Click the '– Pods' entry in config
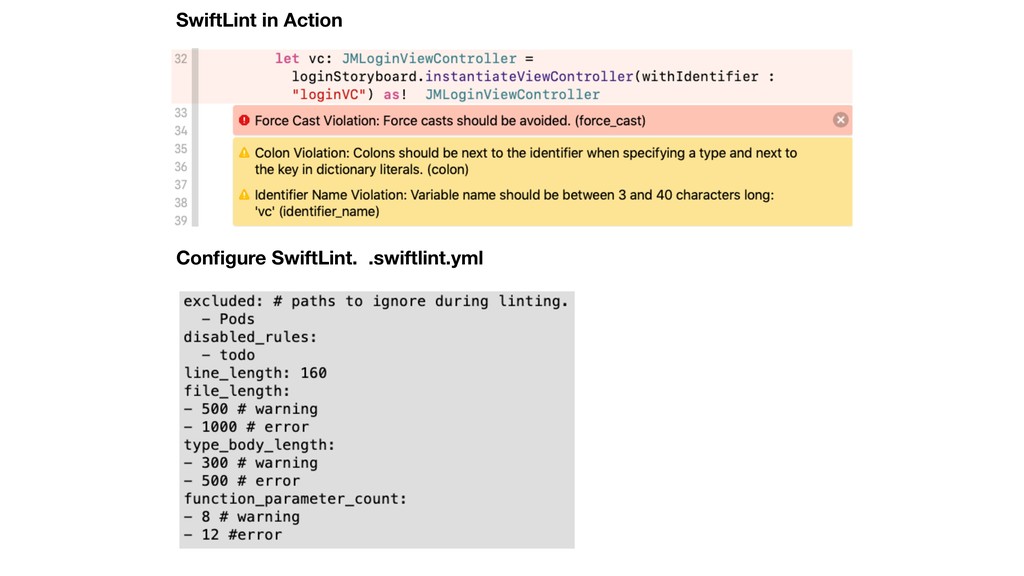Image resolution: width=1024 pixels, height=576 pixels. click(x=228, y=319)
